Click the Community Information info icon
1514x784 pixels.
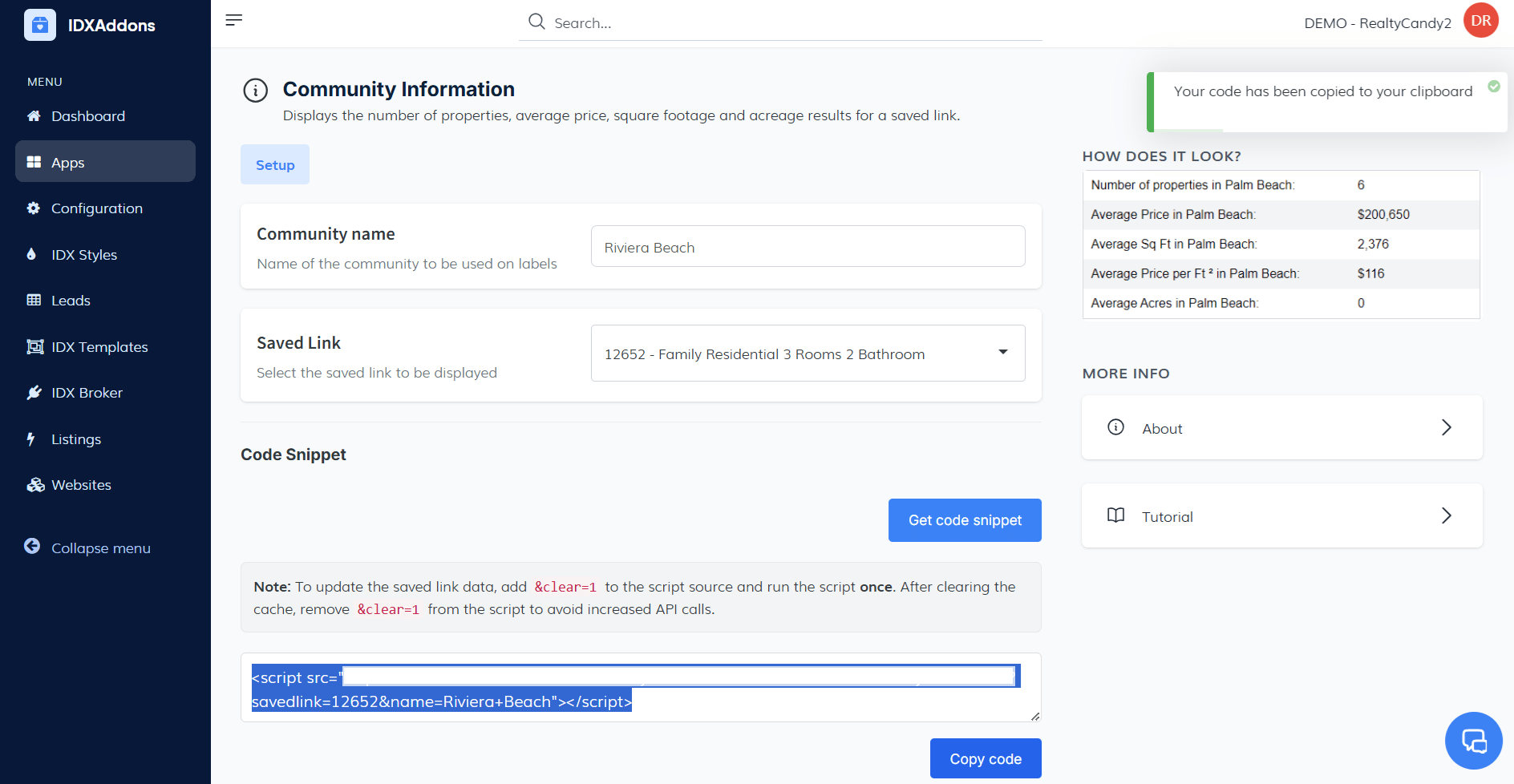point(256,91)
